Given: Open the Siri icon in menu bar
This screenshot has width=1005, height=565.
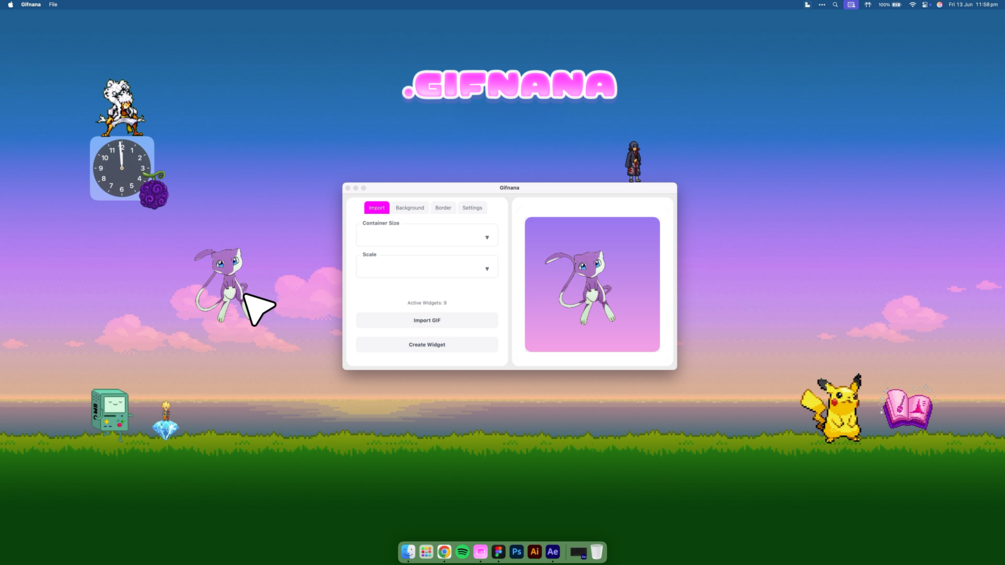Looking at the screenshot, I should click(940, 4).
